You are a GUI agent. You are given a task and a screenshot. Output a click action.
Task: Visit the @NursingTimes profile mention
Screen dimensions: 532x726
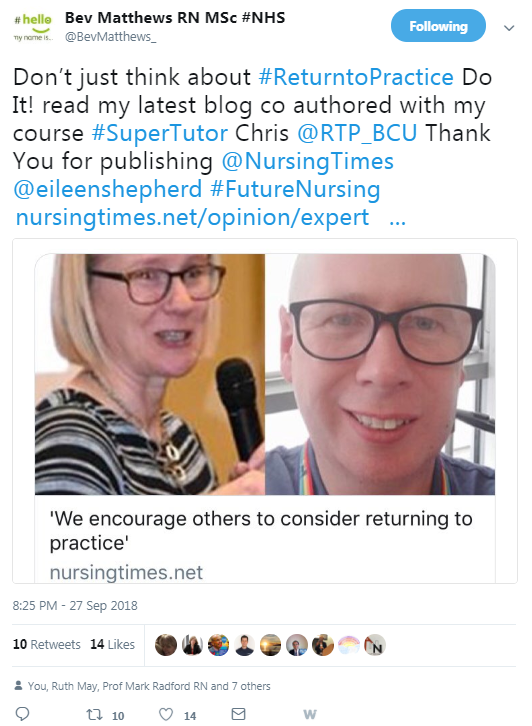pos(307,161)
